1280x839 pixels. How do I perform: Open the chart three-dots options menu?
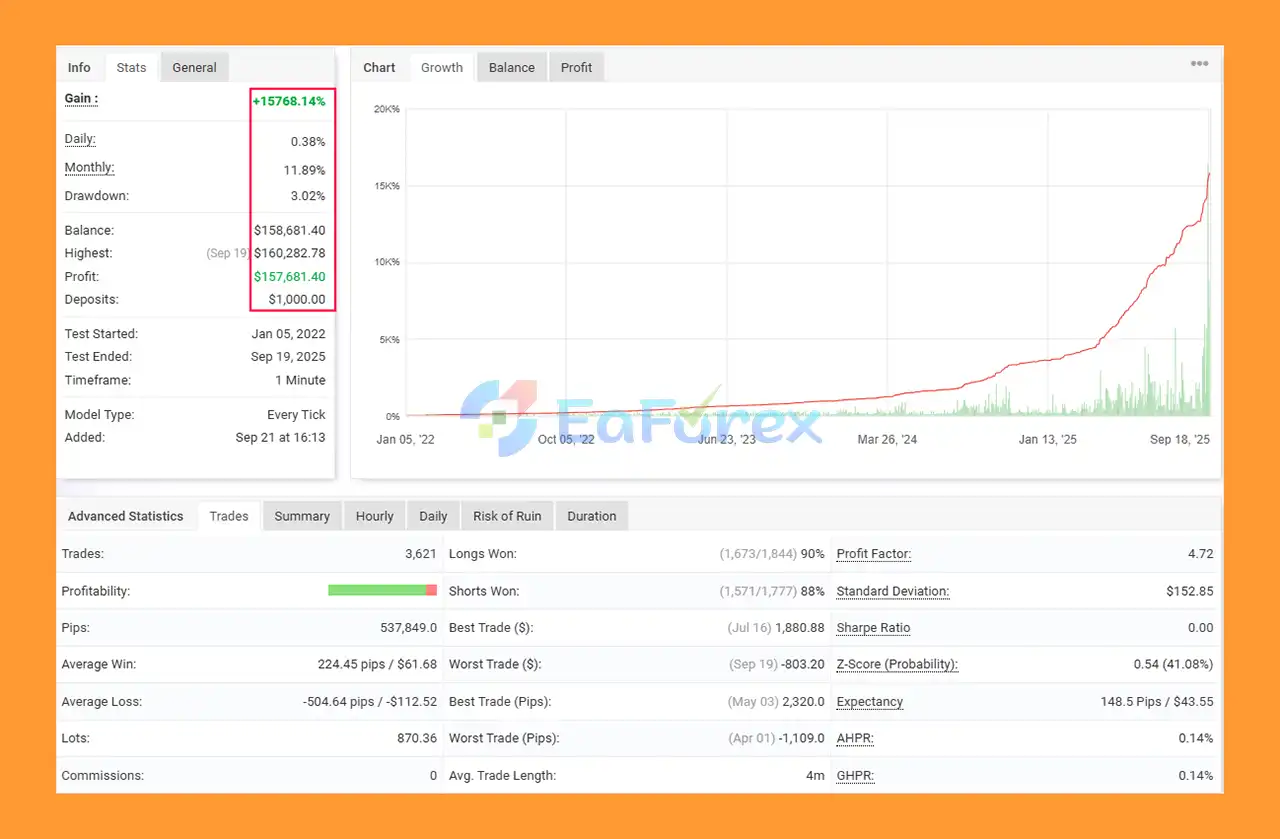click(1199, 64)
